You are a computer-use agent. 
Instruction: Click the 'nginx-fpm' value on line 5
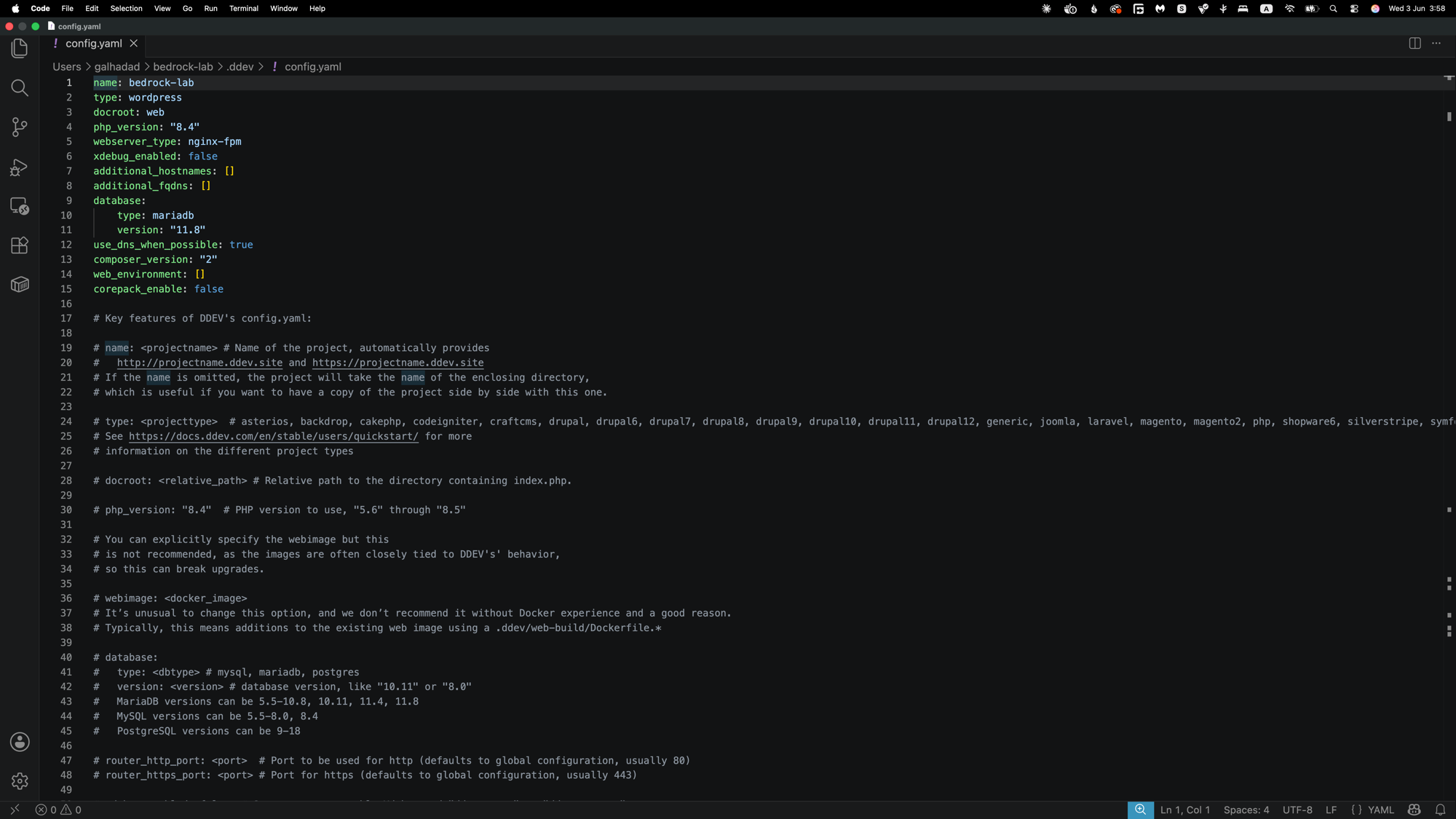(214, 141)
